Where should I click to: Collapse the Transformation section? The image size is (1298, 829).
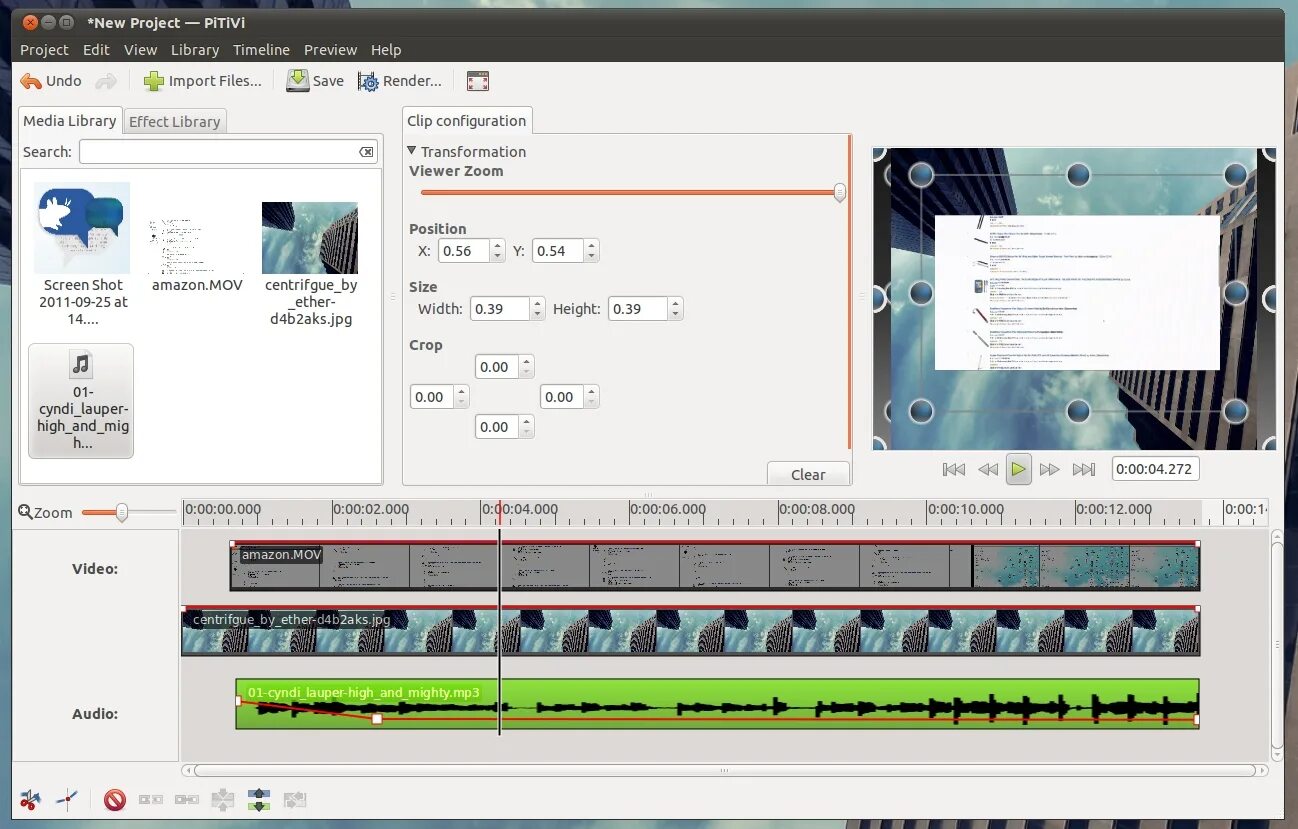pyautogui.click(x=411, y=151)
